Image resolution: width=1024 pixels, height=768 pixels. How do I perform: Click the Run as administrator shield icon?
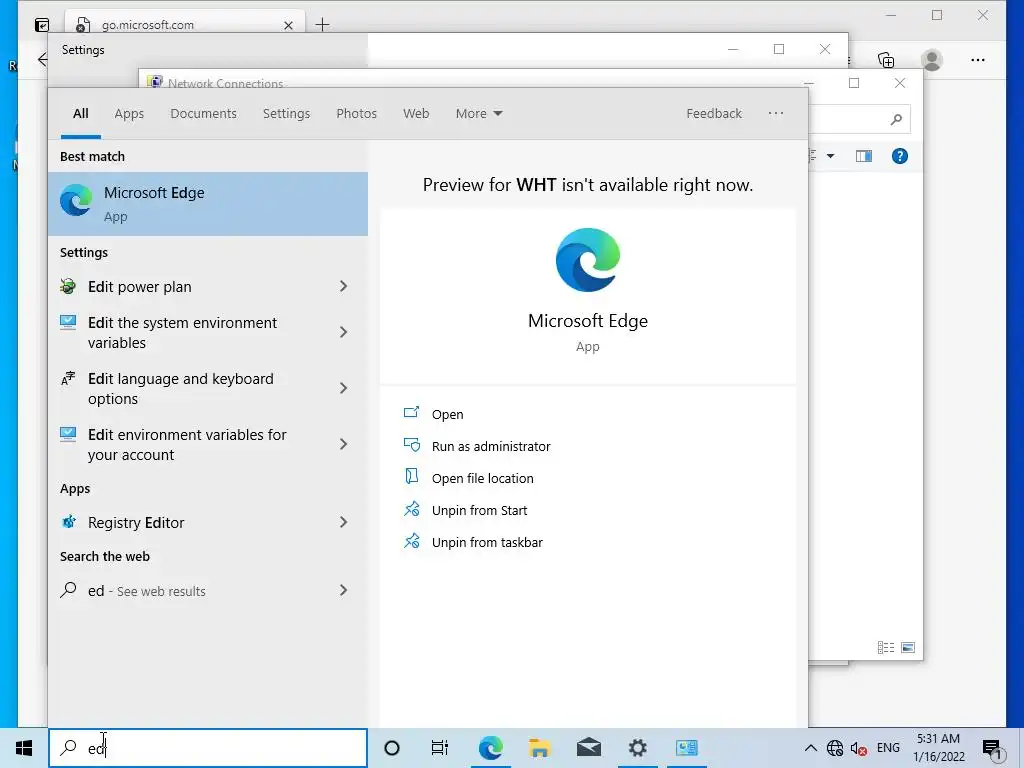click(411, 445)
